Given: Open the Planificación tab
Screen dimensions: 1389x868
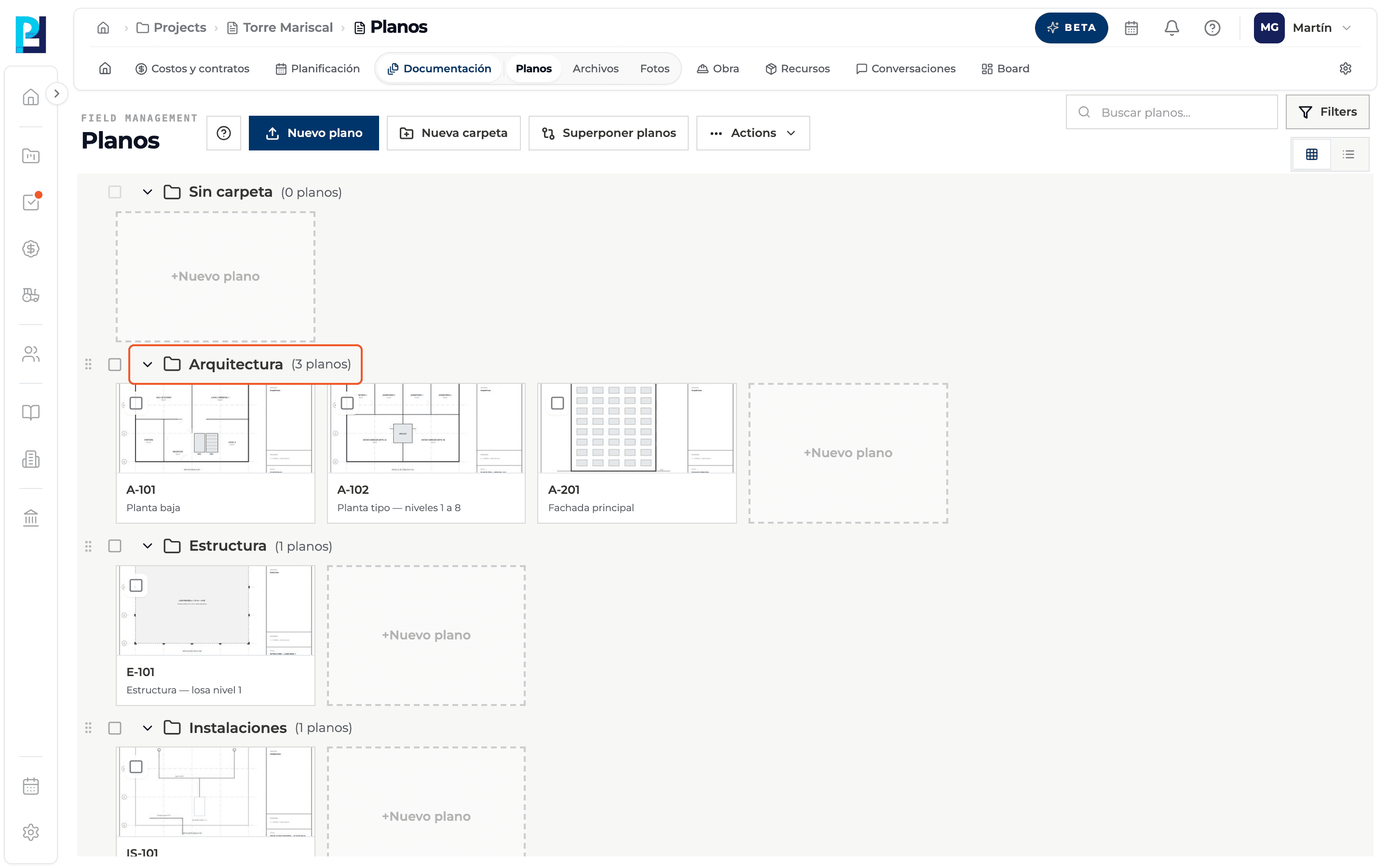Looking at the screenshot, I should (x=317, y=69).
